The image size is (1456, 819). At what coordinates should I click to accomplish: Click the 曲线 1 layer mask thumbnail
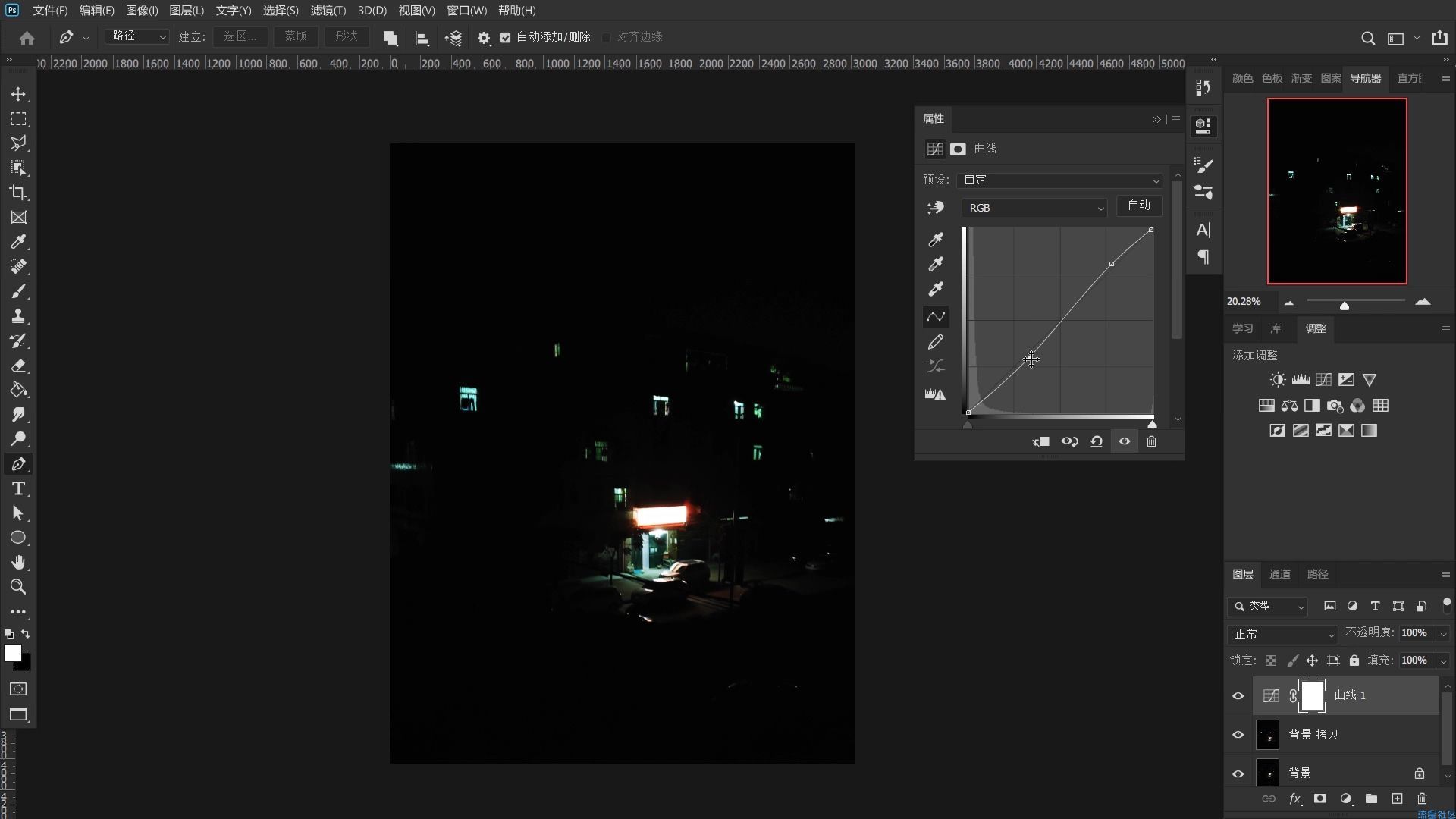pos(1313,696)
